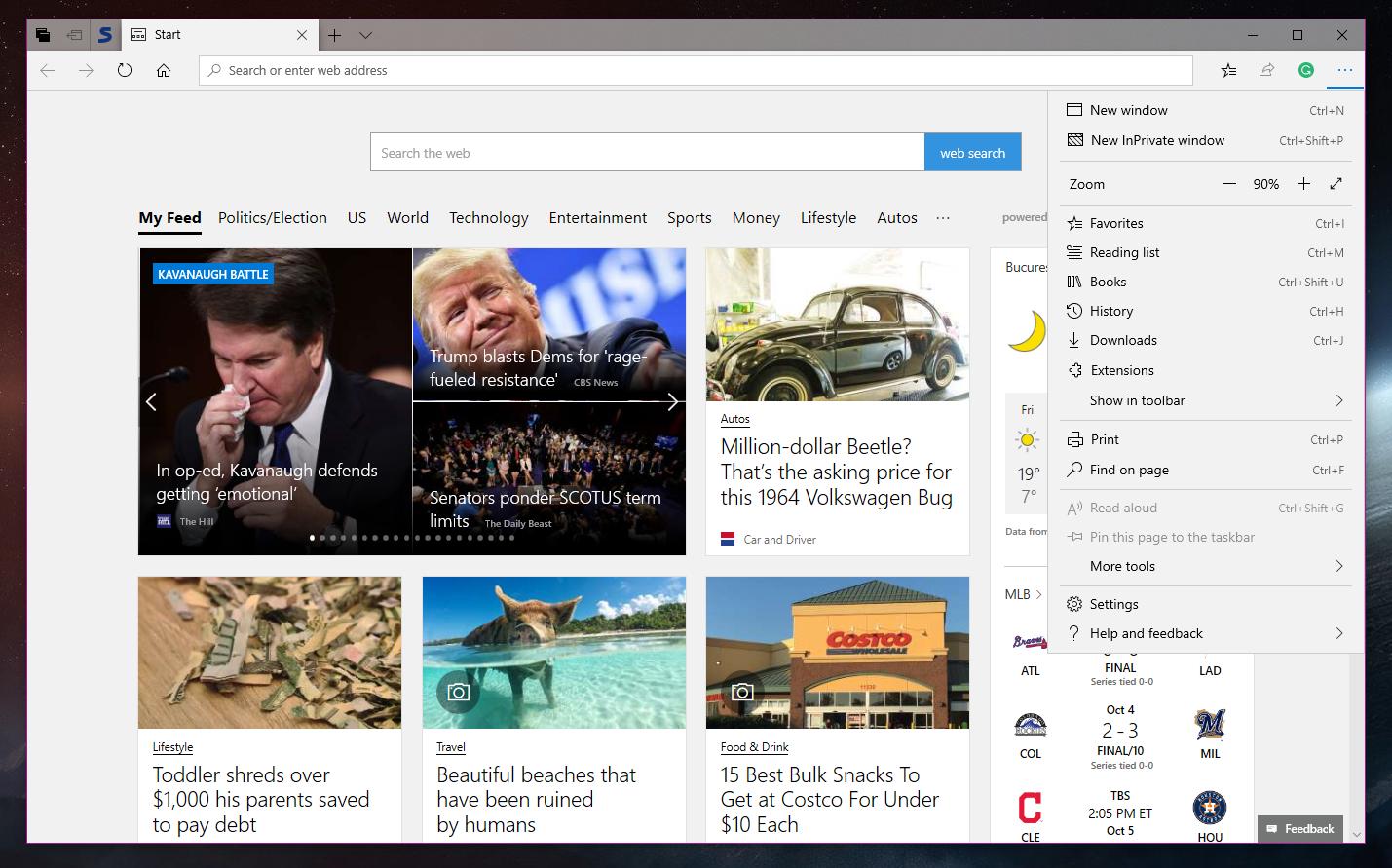The width and height of the screenshot is (1392, 868).
Task: Click the Search the web field
Action: click(x=648, y=153)
